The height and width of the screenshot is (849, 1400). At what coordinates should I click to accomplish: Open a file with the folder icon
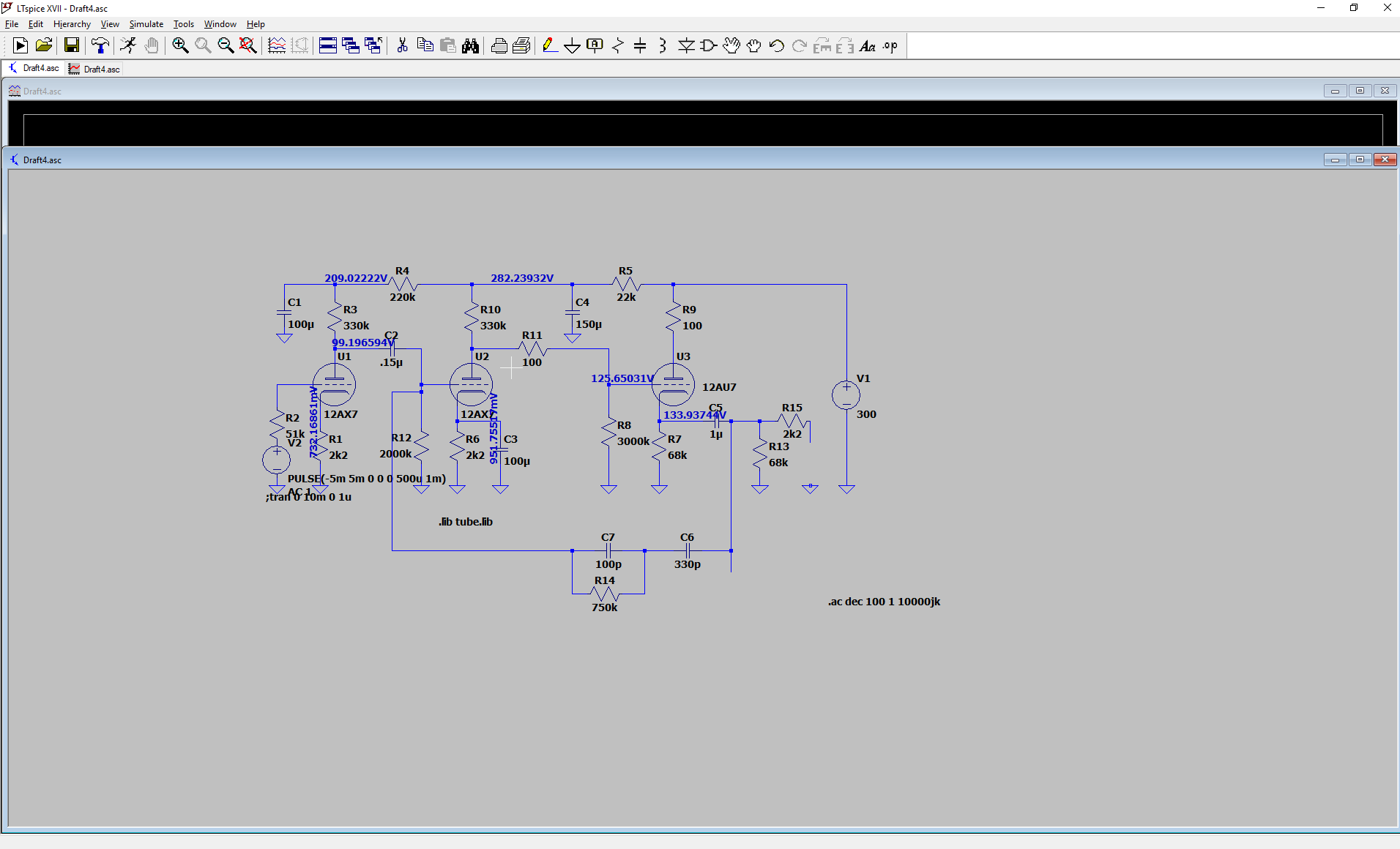tap(44, 46)
